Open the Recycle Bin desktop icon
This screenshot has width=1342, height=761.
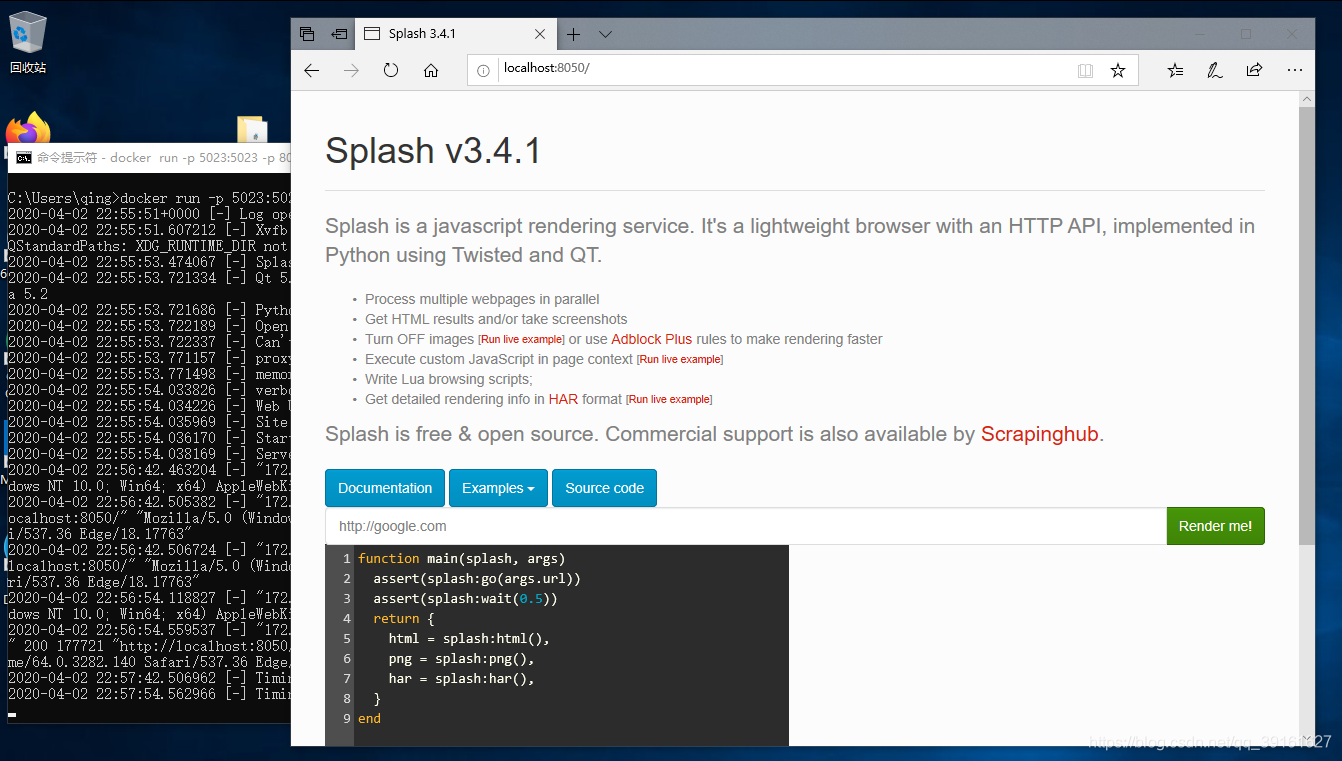(28, 43)
